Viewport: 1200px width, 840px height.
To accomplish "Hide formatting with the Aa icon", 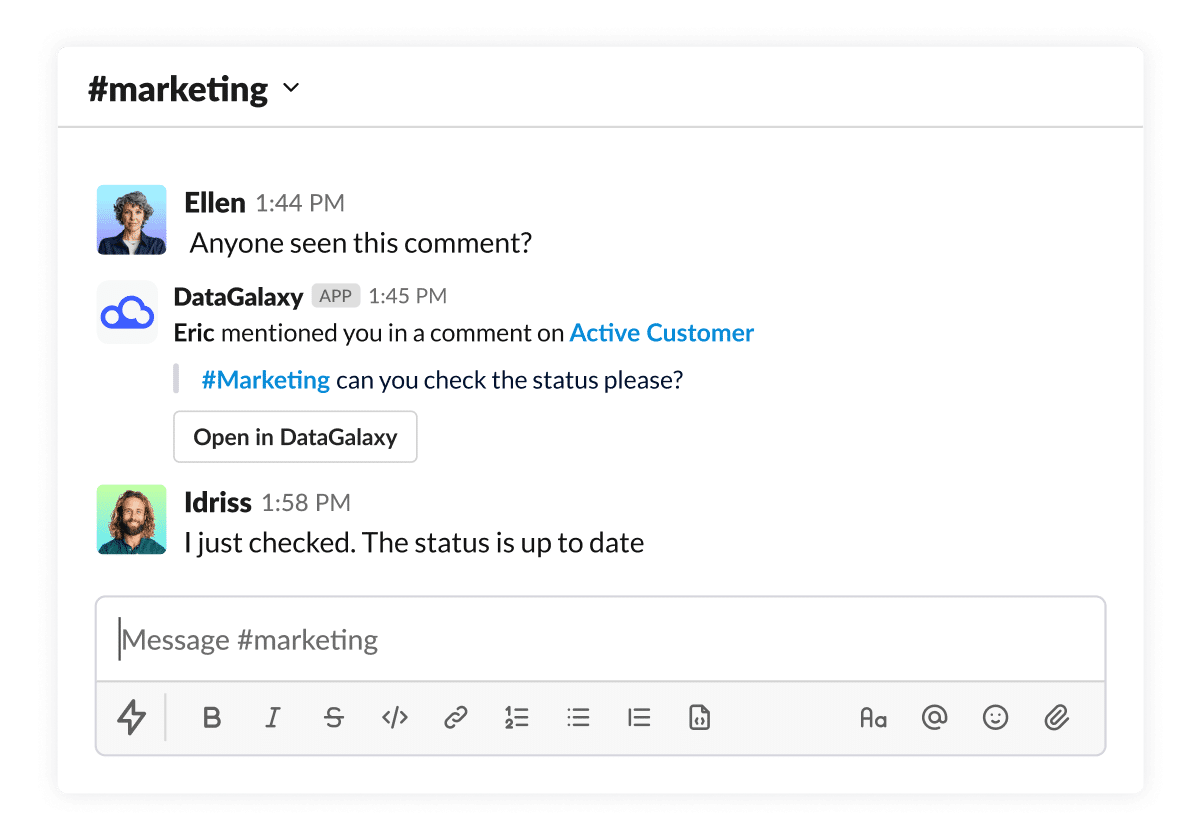I will (x=873, y=718).
